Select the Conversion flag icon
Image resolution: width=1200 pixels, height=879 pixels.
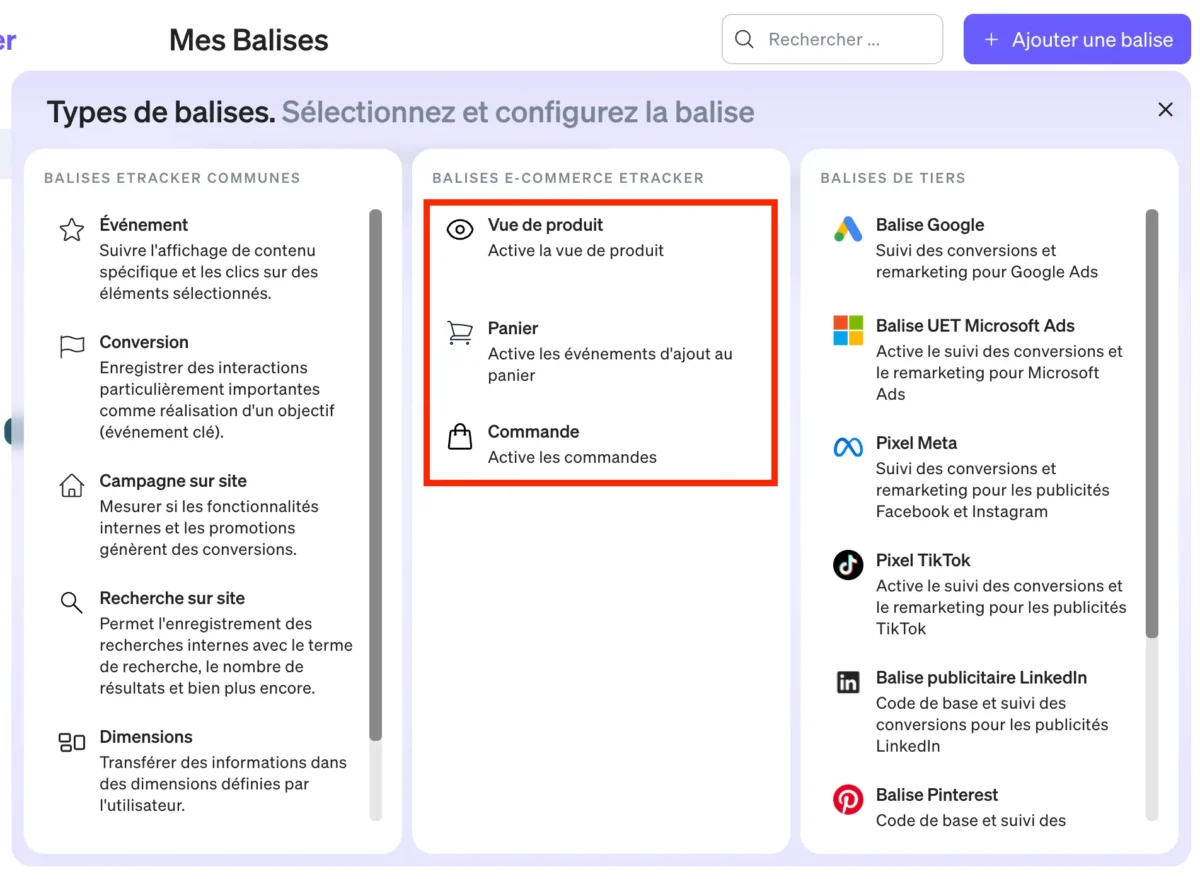click(x=72, y=347)
